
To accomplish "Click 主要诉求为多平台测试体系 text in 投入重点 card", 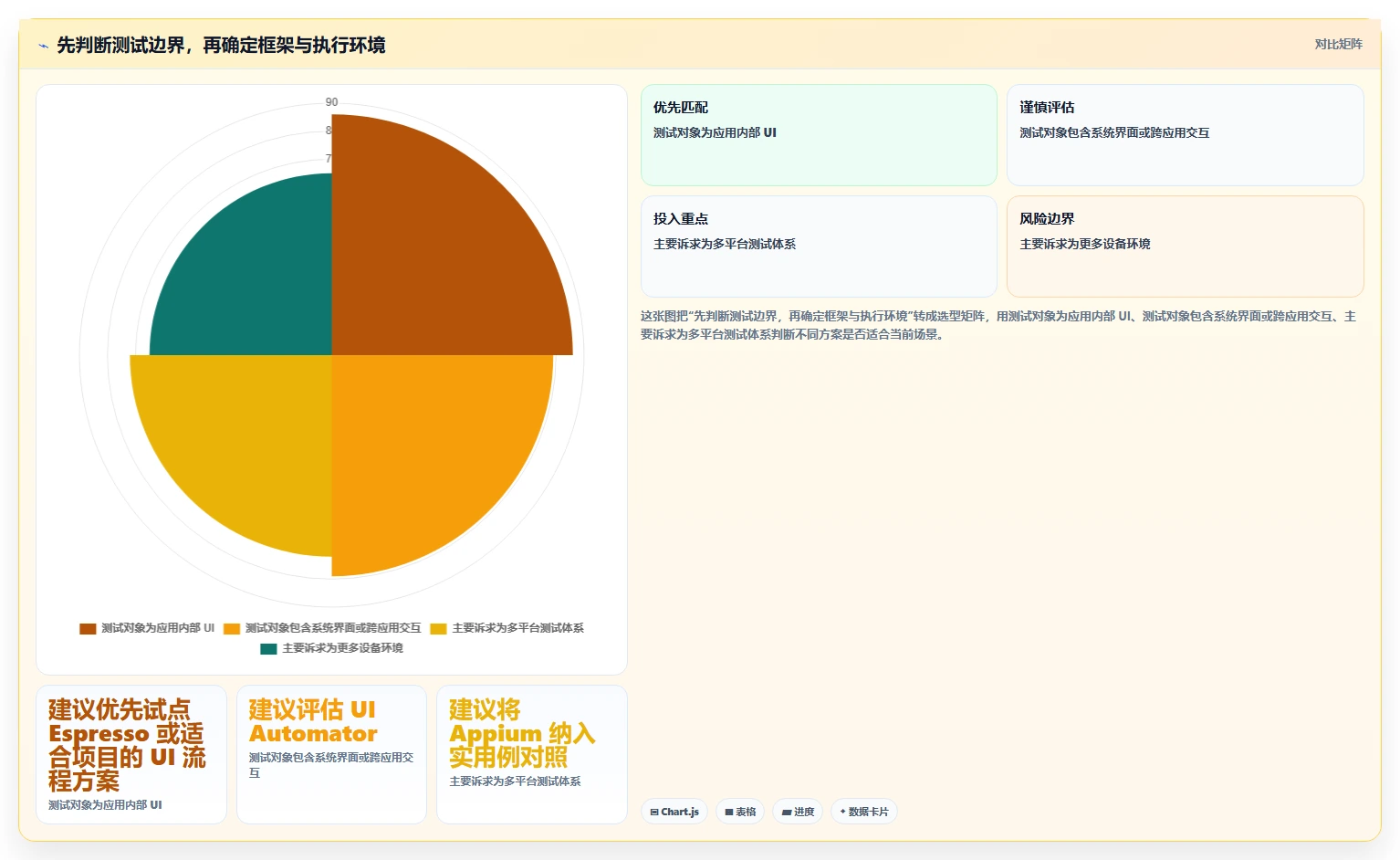I will tap(725, 244).
